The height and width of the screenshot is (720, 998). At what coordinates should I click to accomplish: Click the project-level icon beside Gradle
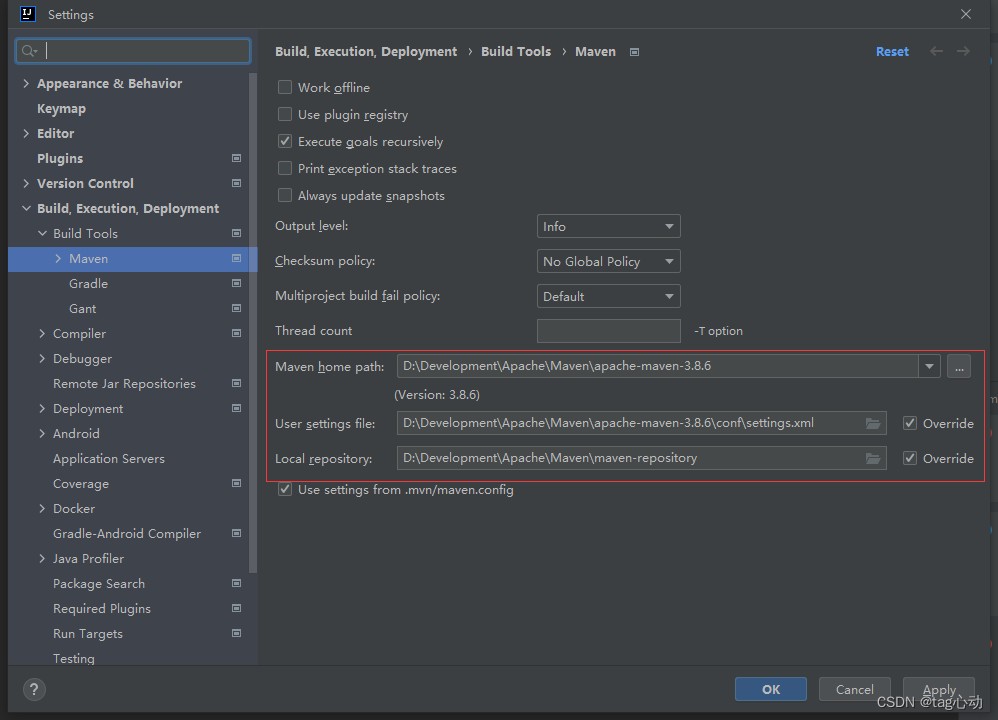point(236,283)
